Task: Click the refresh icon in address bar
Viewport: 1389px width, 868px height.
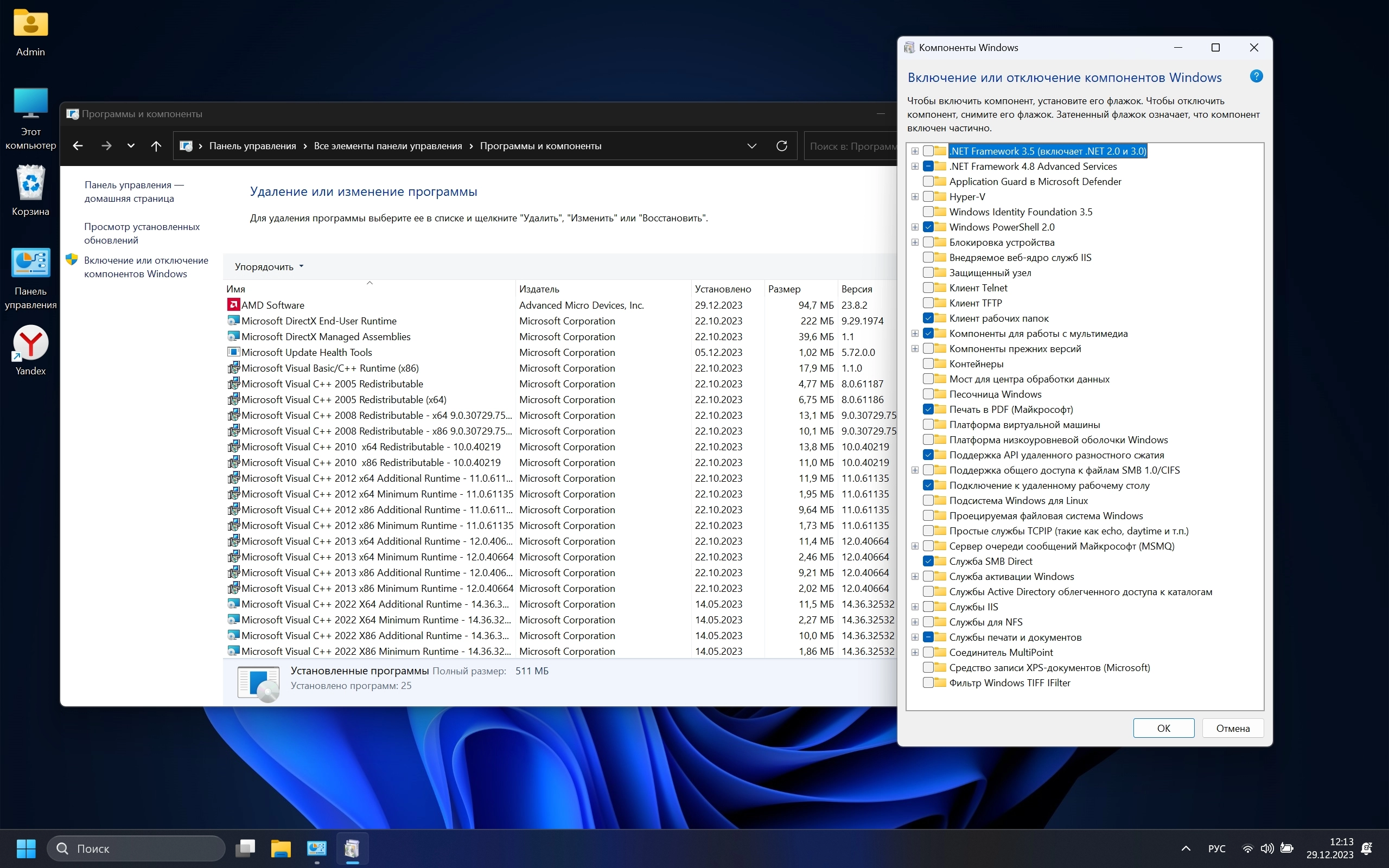Action: click(x=781, y=146)
